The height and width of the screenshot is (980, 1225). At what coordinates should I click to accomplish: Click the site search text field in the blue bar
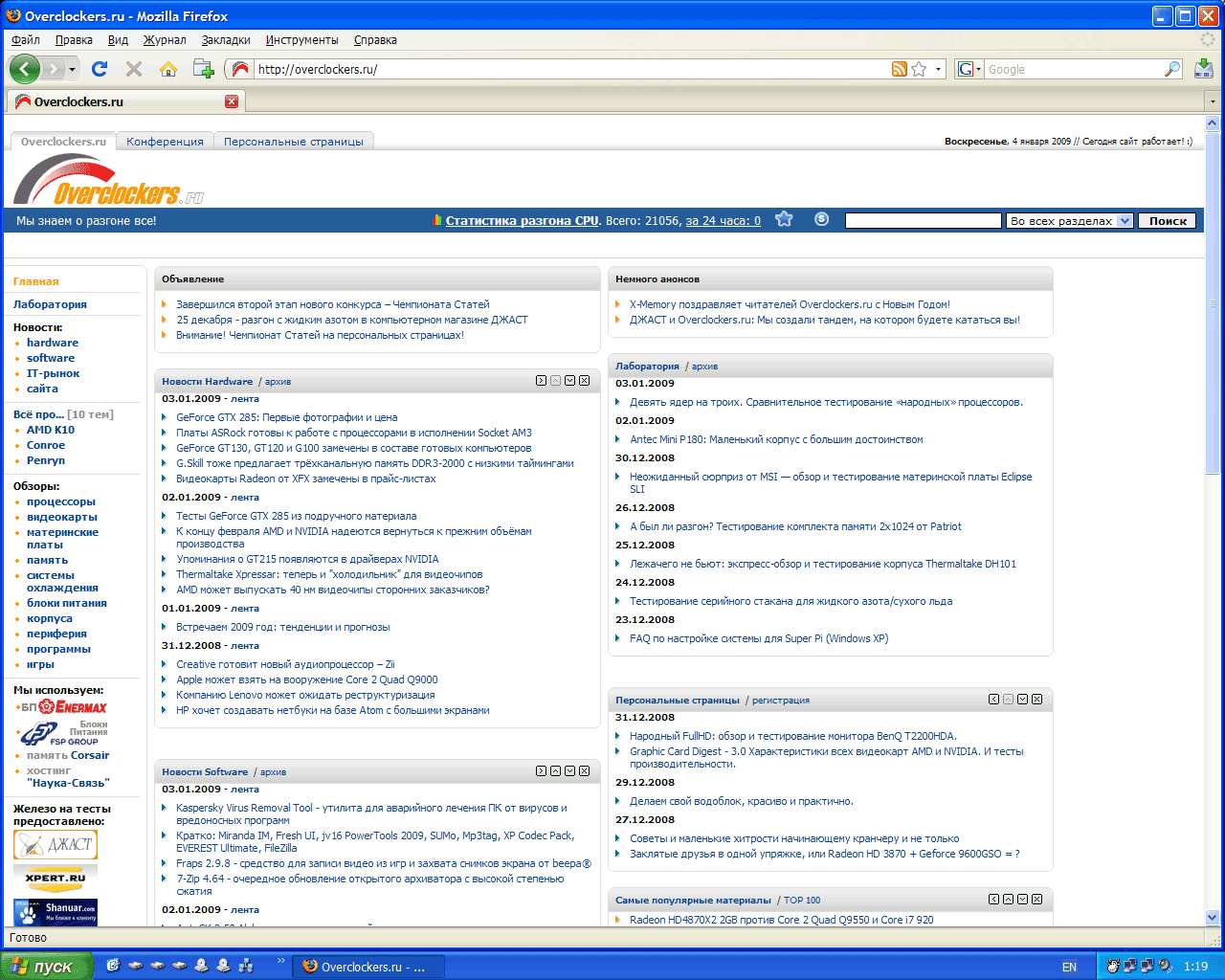tap(924, 221)
